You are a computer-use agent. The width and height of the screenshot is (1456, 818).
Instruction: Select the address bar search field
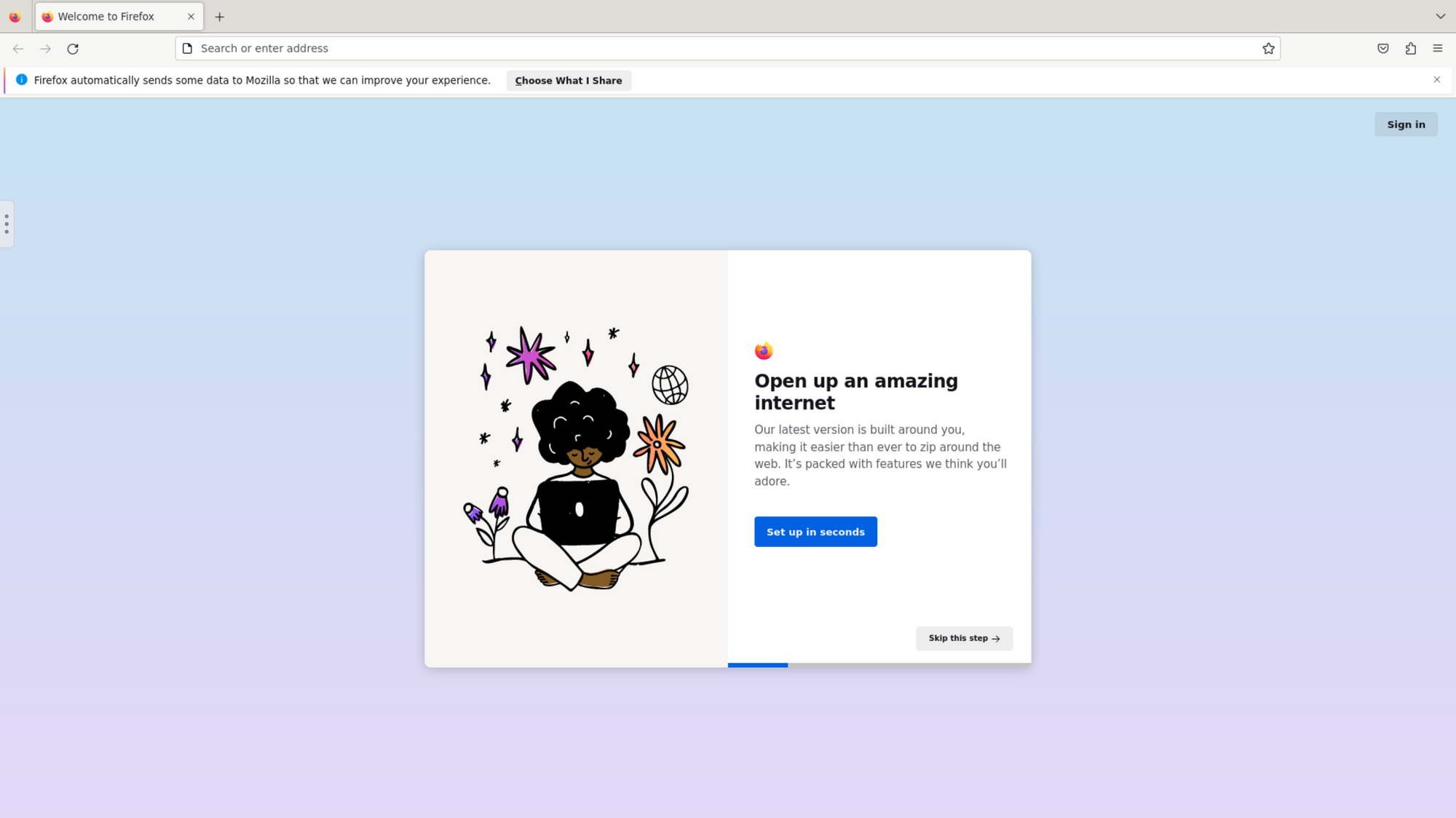[728, 48]
